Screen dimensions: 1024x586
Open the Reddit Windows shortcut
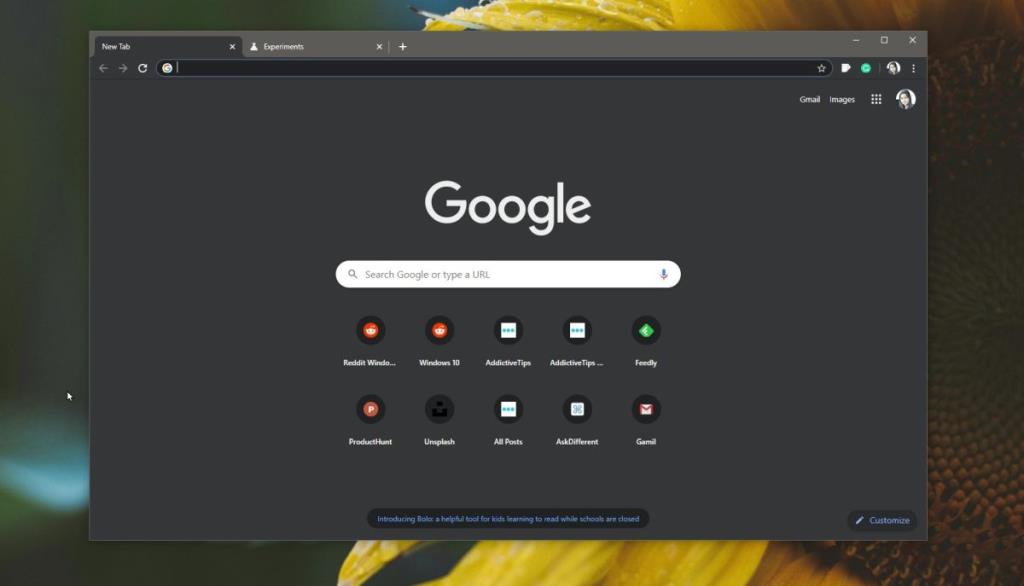371,331
